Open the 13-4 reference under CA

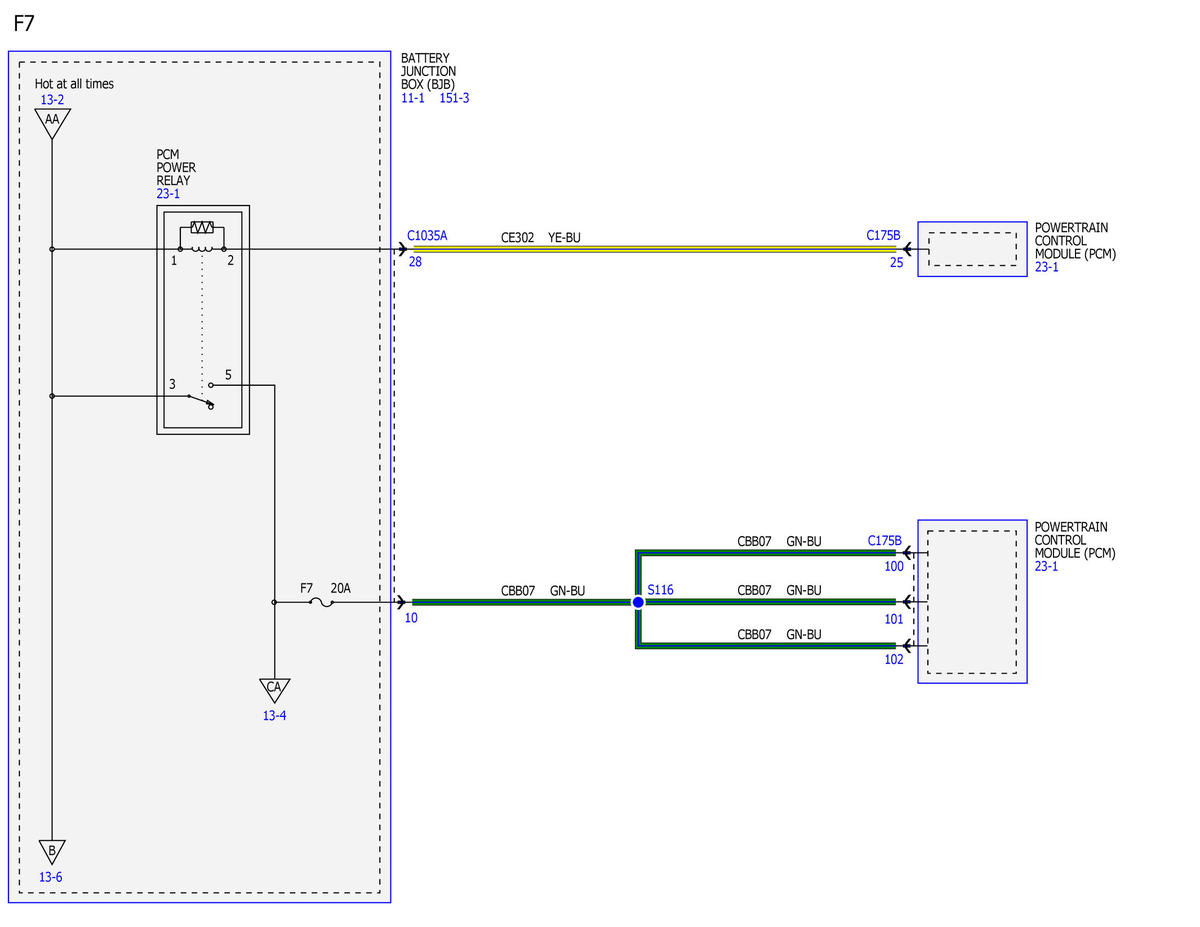[275, 716]
